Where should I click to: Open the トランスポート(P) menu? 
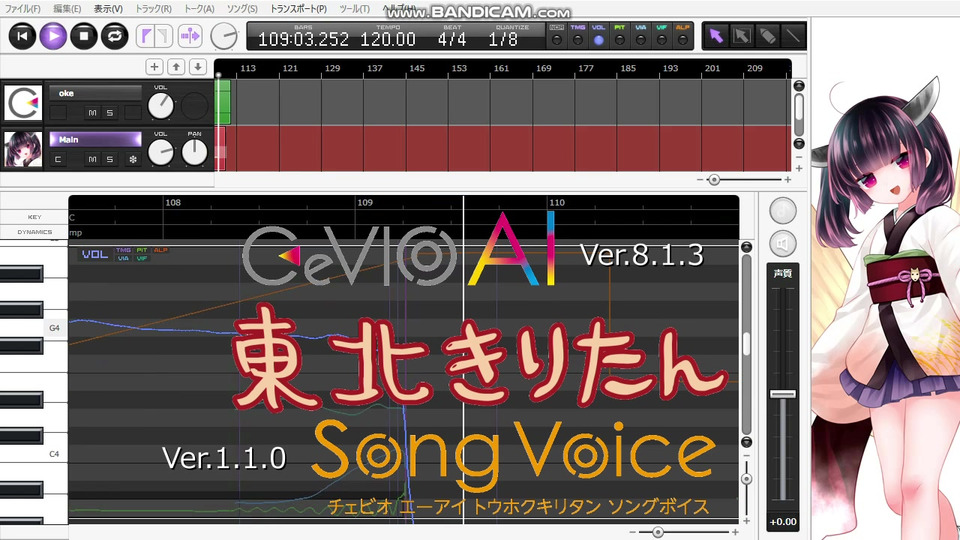pyautogui.click(x=298, y=9)
